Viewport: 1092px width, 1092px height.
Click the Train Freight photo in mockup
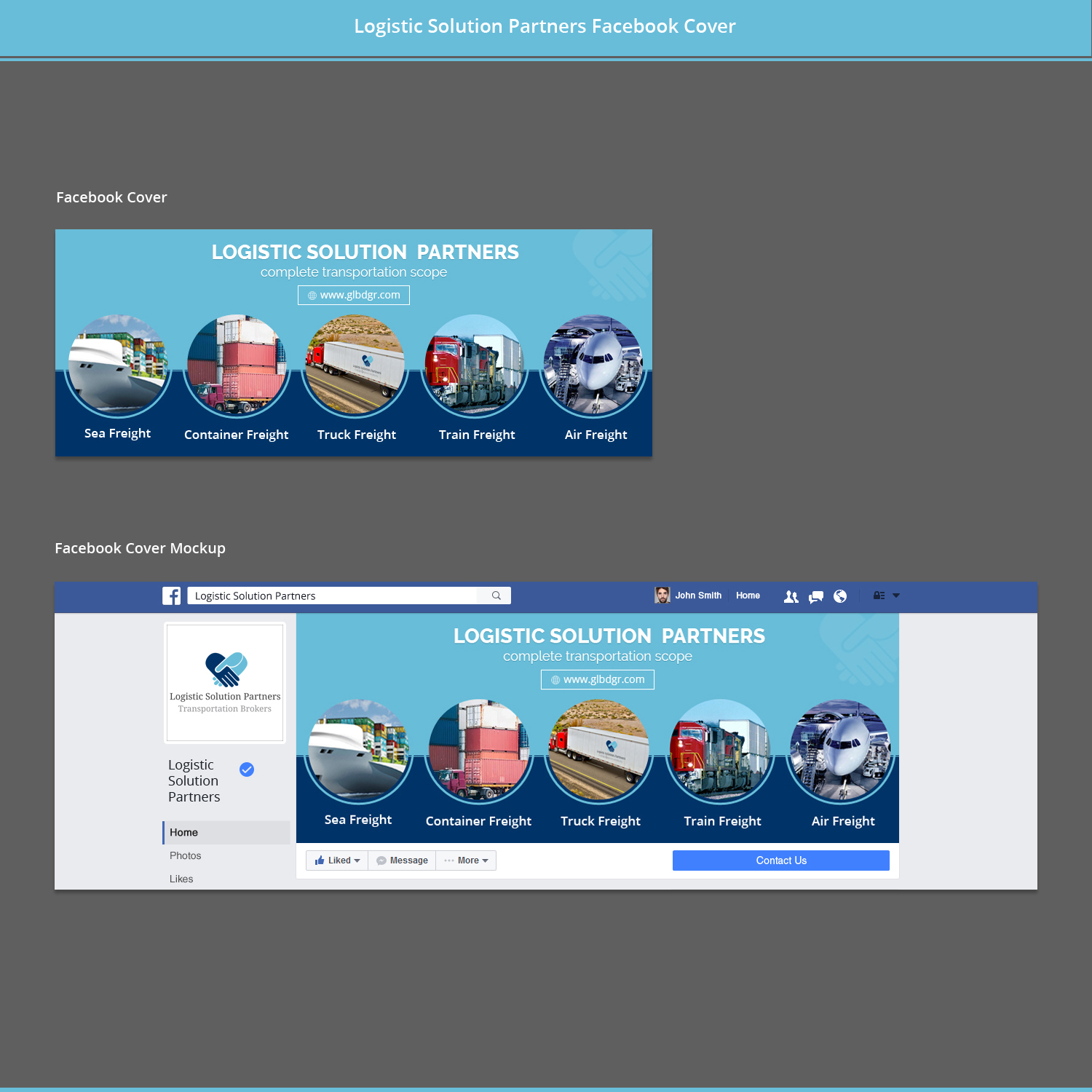(720, 750)
